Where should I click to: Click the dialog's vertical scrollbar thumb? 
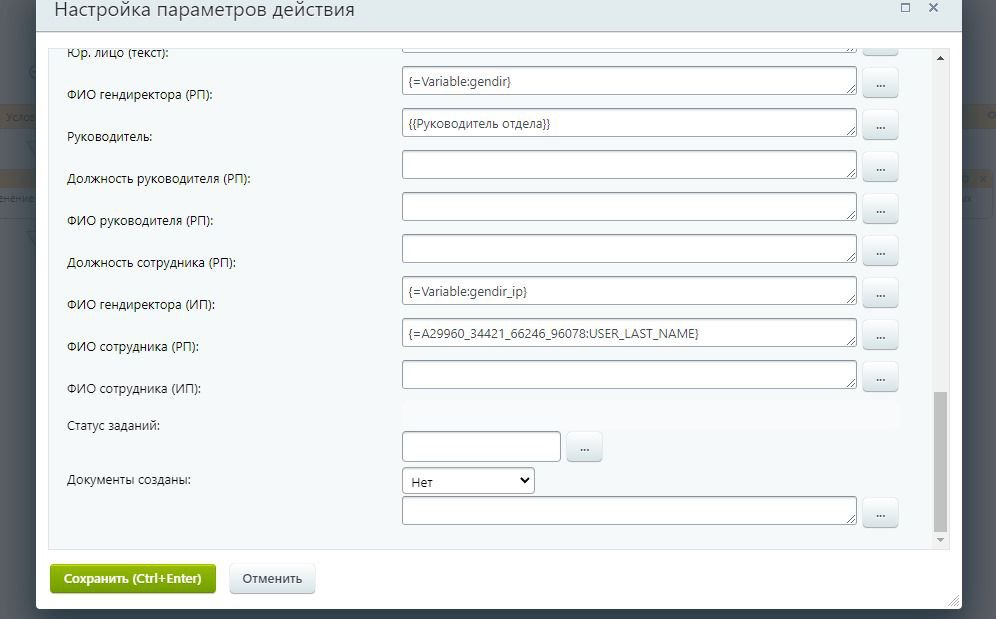click(x=939, y=460)
